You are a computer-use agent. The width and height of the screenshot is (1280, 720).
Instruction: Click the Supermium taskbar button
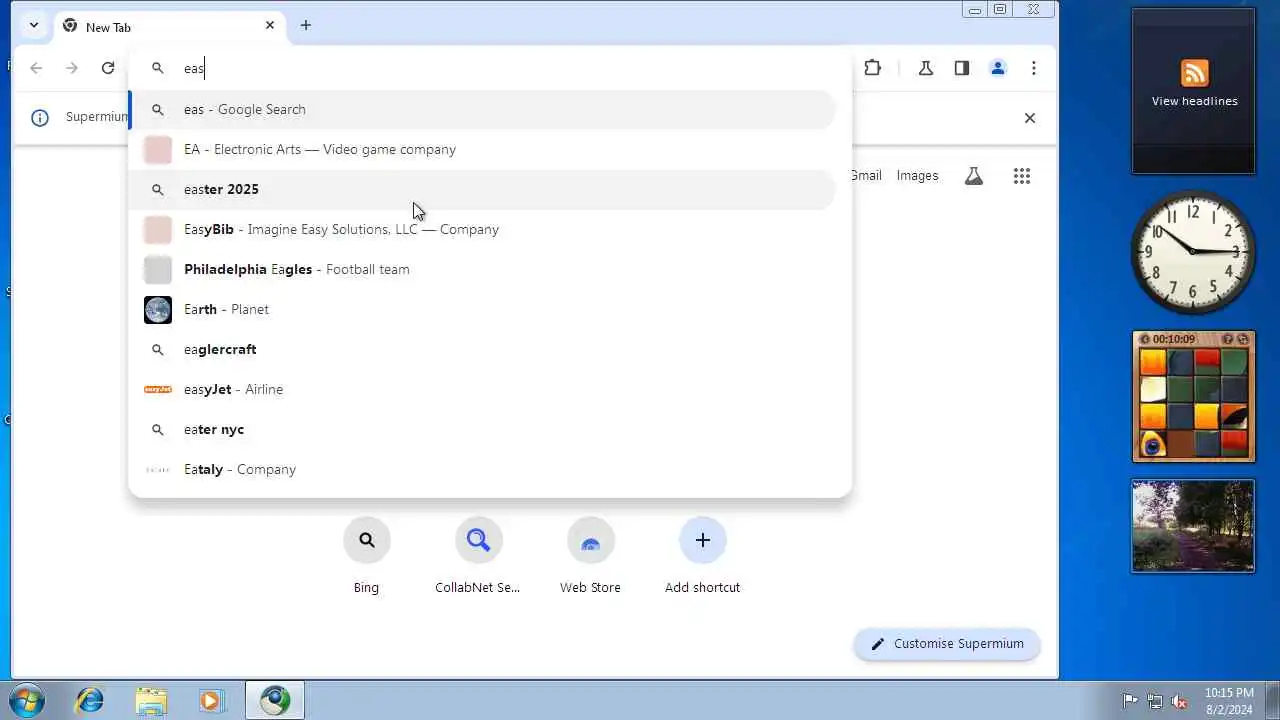pos(275,700)
